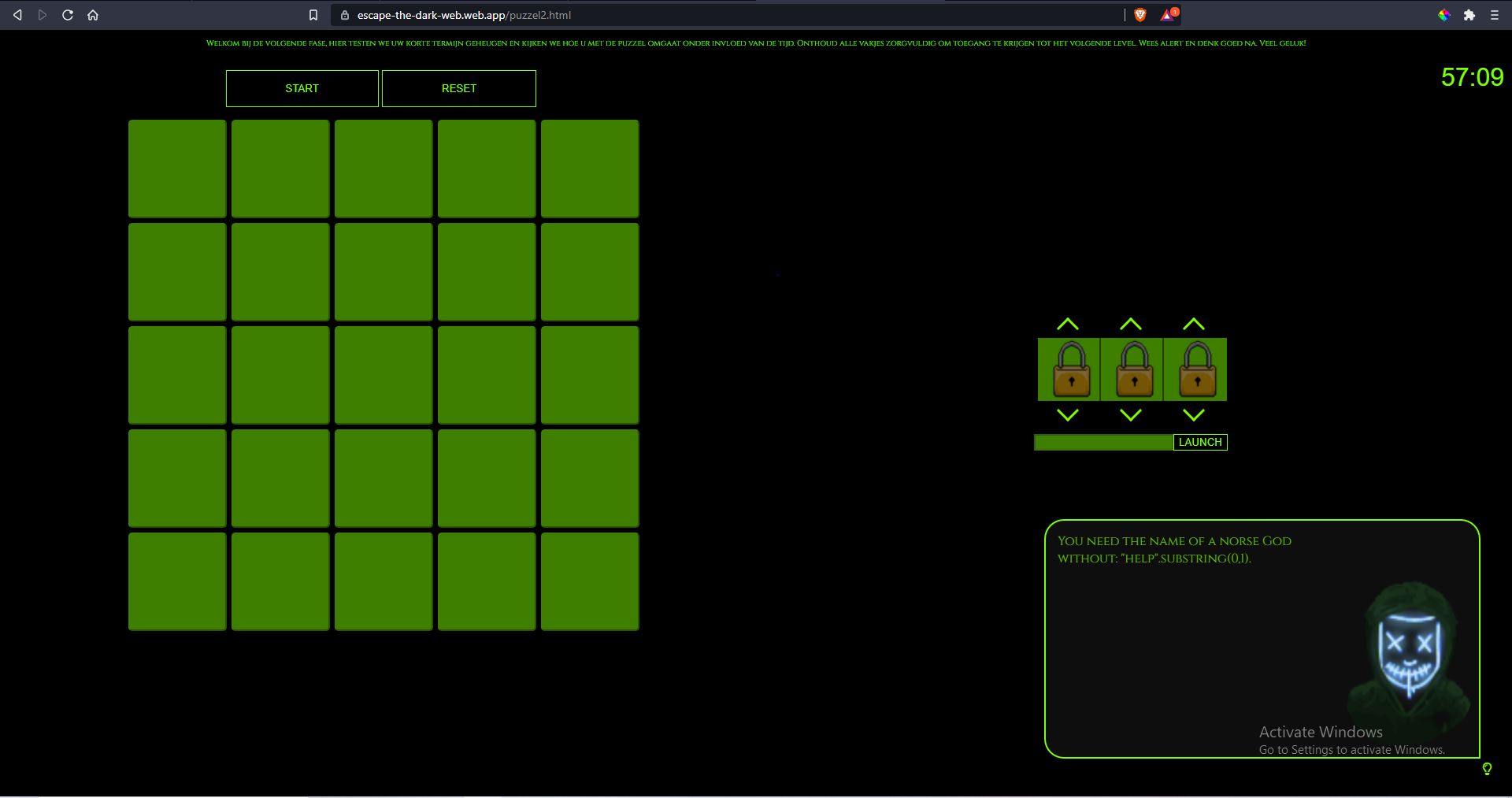The image size is (1512, 798).
Task: Select the grid tile in row 1, column 1
Action: (x=177, y=169)
